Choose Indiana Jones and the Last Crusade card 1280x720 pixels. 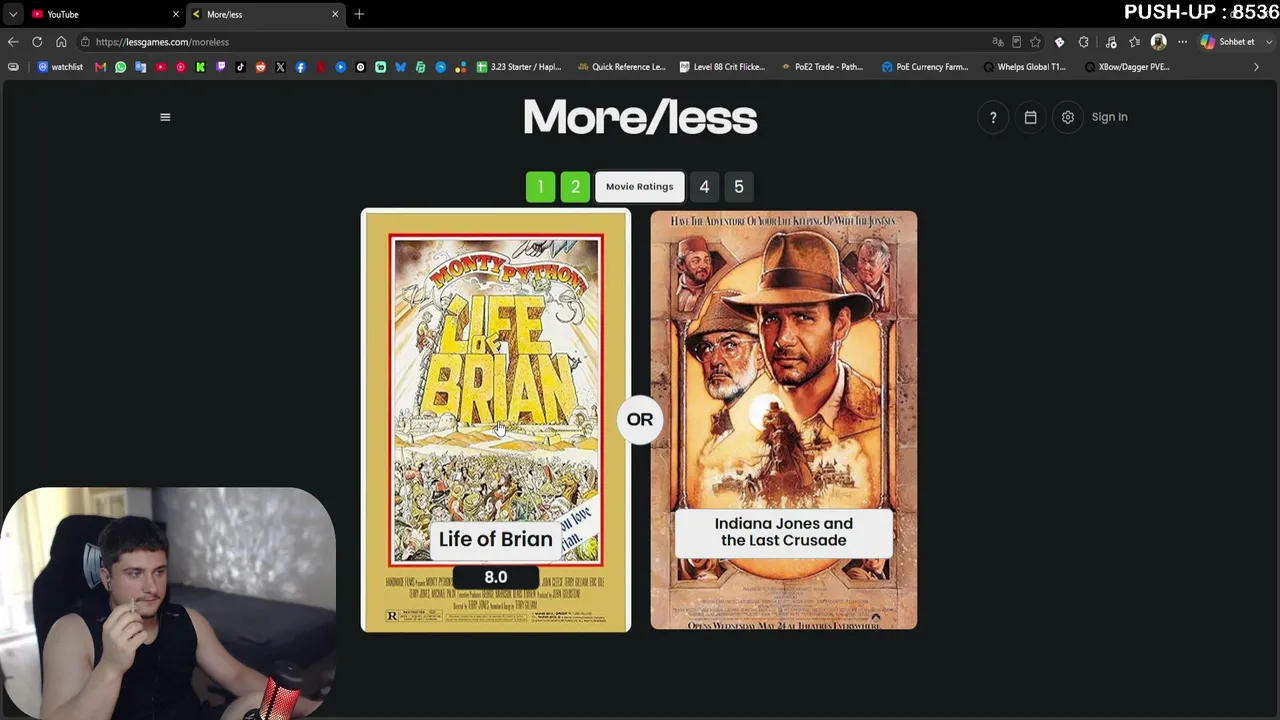784,420
